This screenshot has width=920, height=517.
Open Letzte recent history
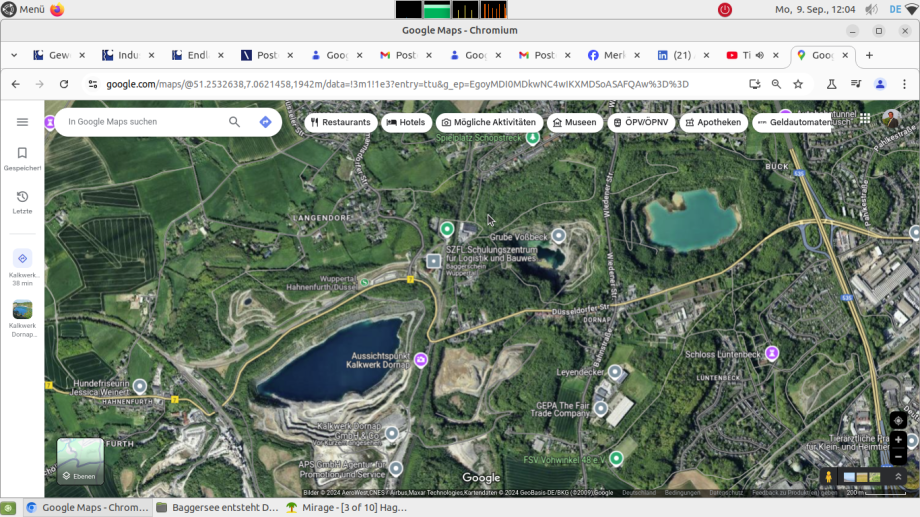click(22, 202)
